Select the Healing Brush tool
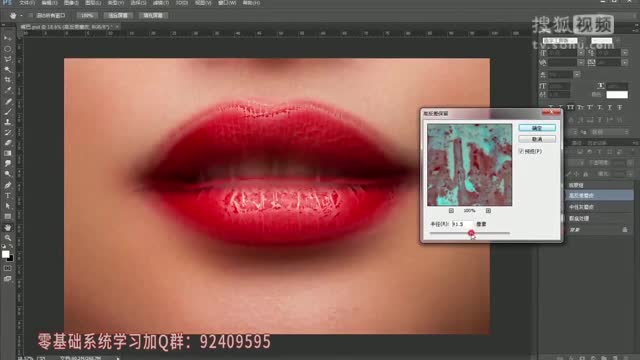 pyautogui.click(x=7, y=101)
